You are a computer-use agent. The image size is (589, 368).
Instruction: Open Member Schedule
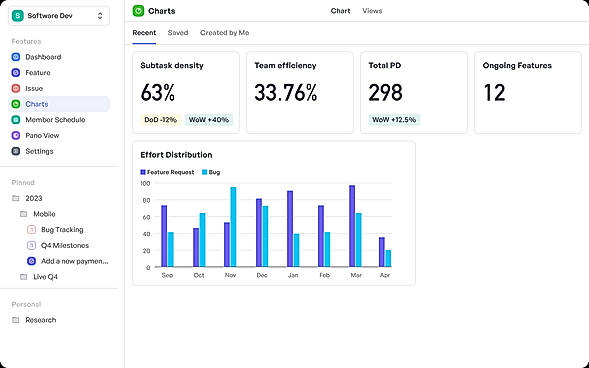[59, 120]
